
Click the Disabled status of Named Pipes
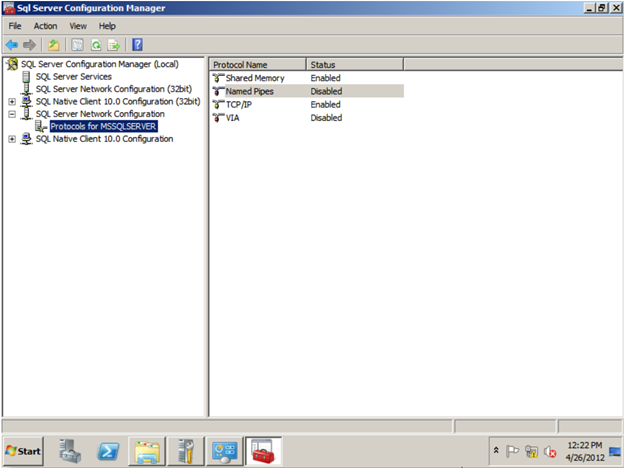coord(326,91)
